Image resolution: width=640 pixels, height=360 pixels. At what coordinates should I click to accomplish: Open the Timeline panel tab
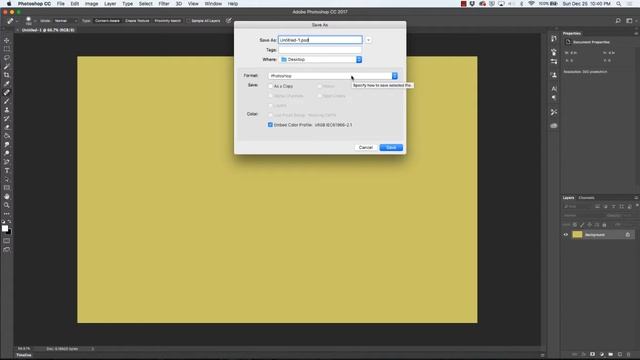[x=24, y=356]
